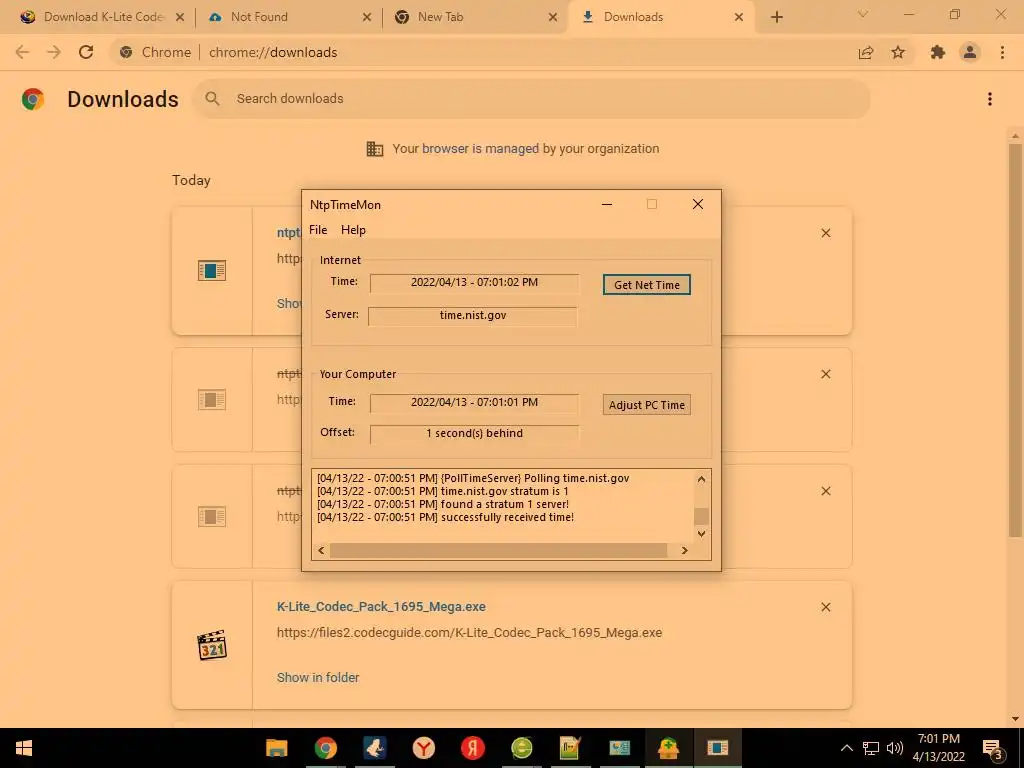Click the log scroll up arrow
The width and height of the screenshot is (1024, 768).
(x=701, y=479)
